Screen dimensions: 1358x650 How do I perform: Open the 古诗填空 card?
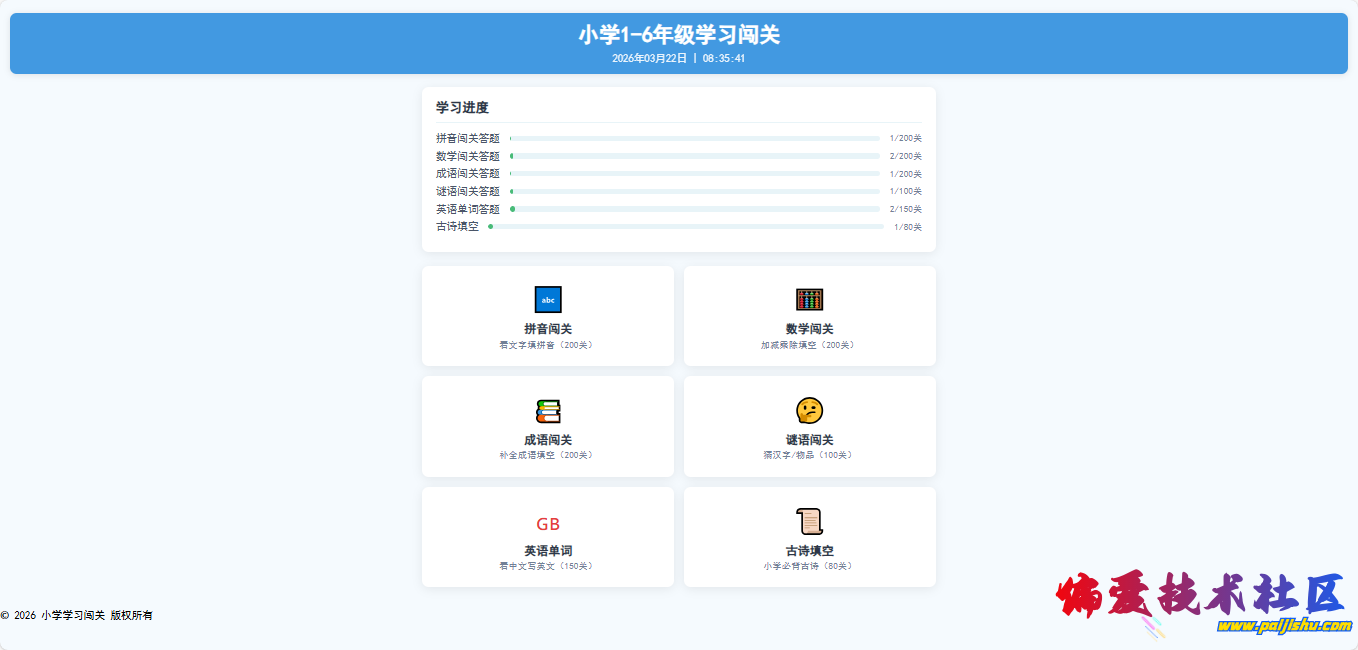(809, 537)
